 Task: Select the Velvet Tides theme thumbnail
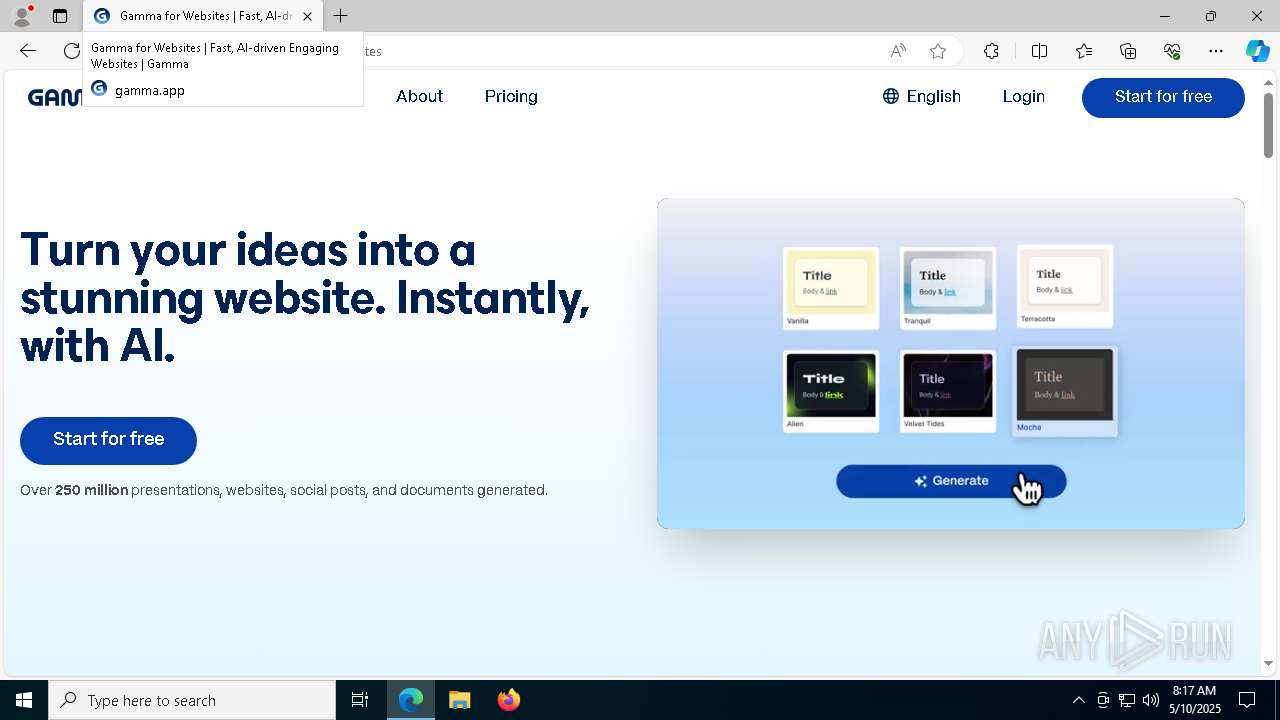click(948, 391)
